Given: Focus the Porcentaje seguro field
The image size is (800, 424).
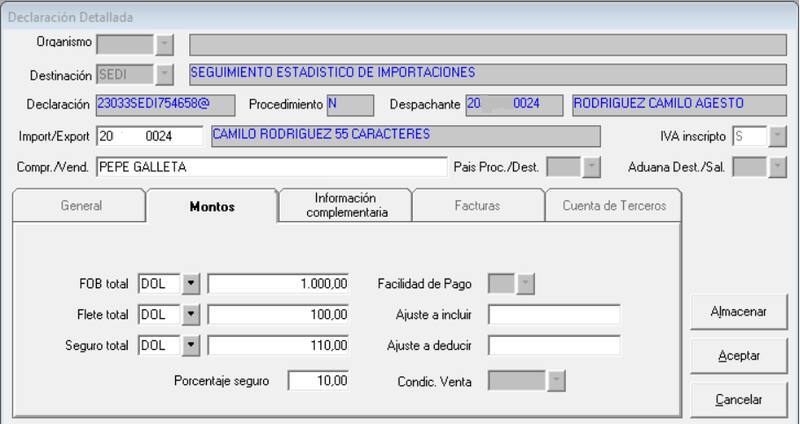Looking at the screenshot, I should [x=319, y=381].
